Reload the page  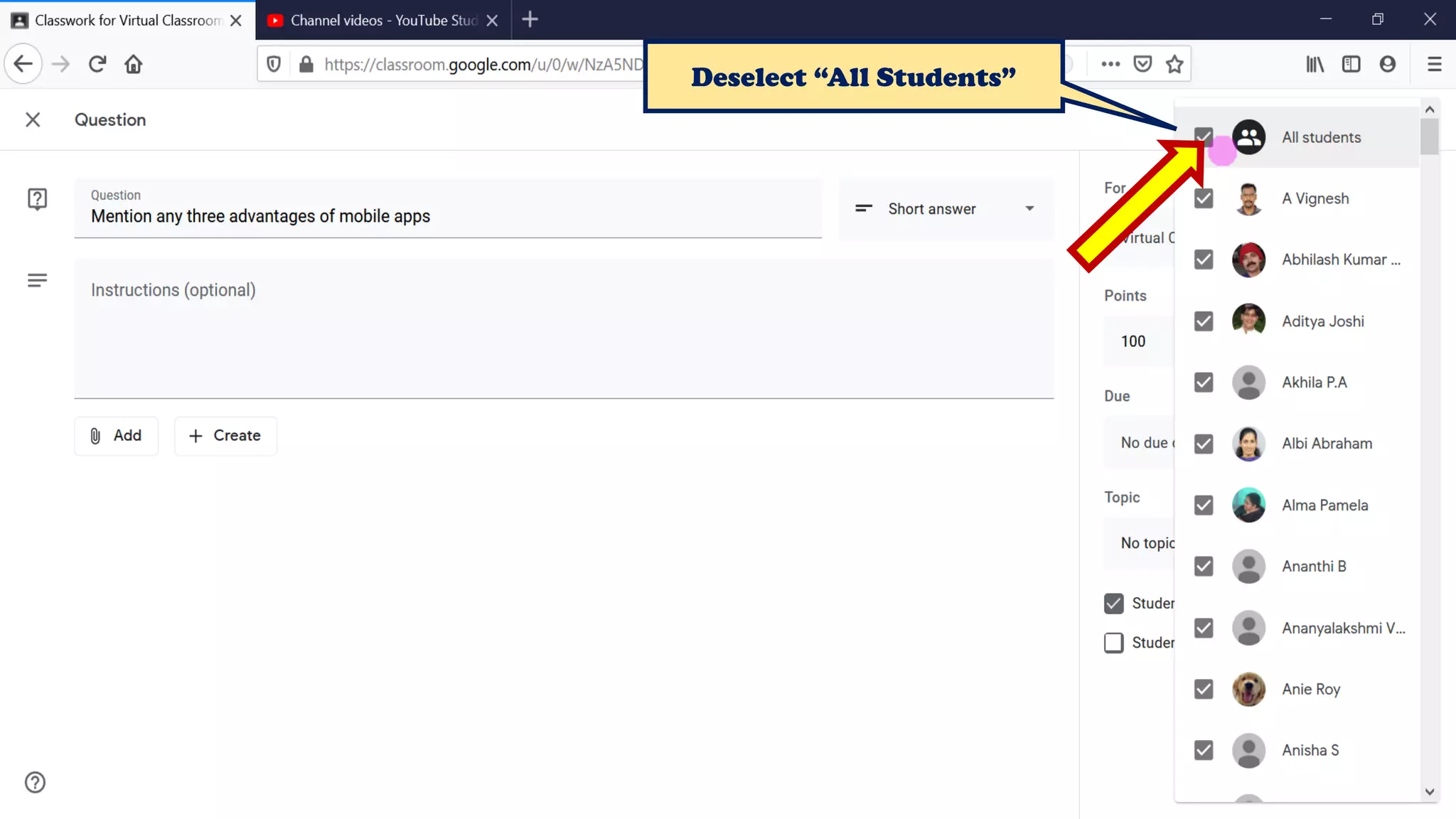coord(97,64)
